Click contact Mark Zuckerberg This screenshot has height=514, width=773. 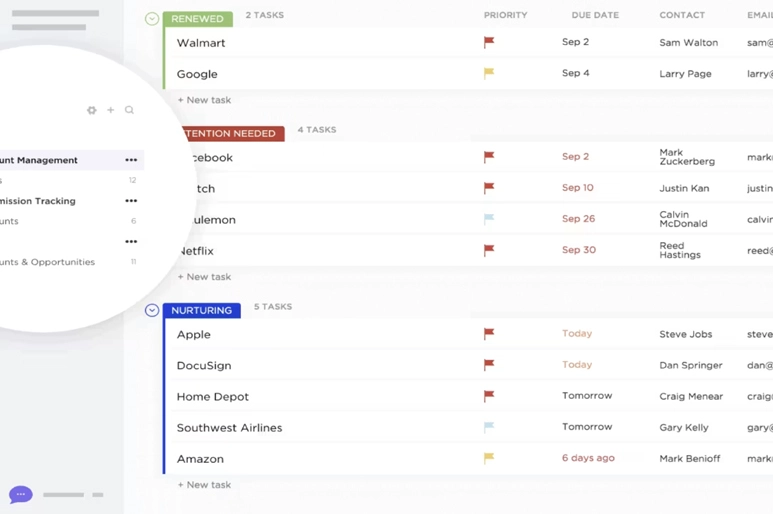pyautogui.click(x=687, y=157)
